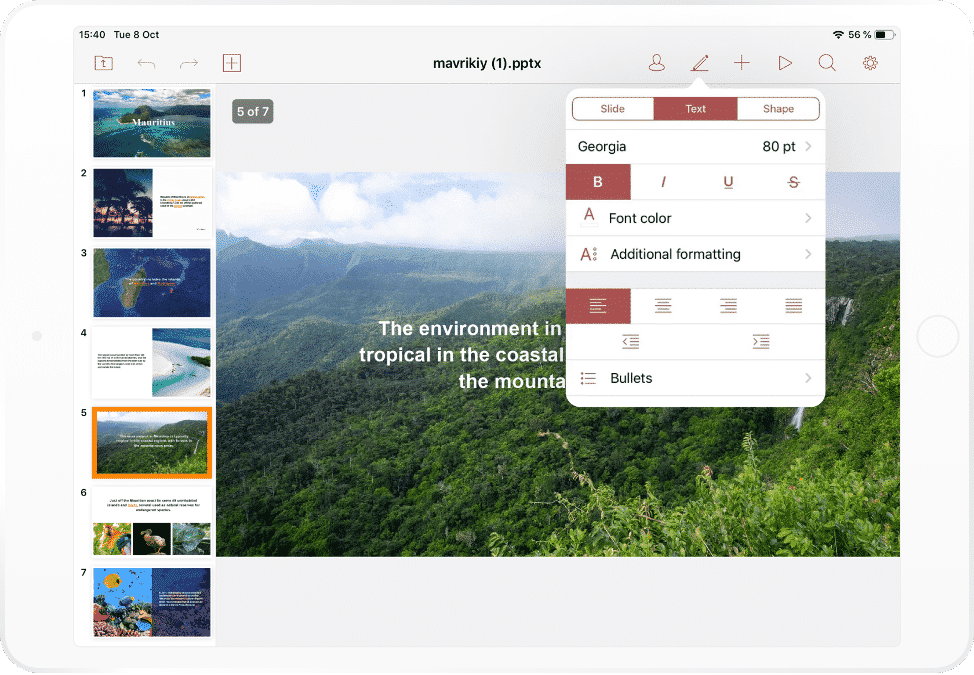The width and height of the screenshot is (974, 675).
Task: Open the Settings gear
Action: tap(870, 62)
